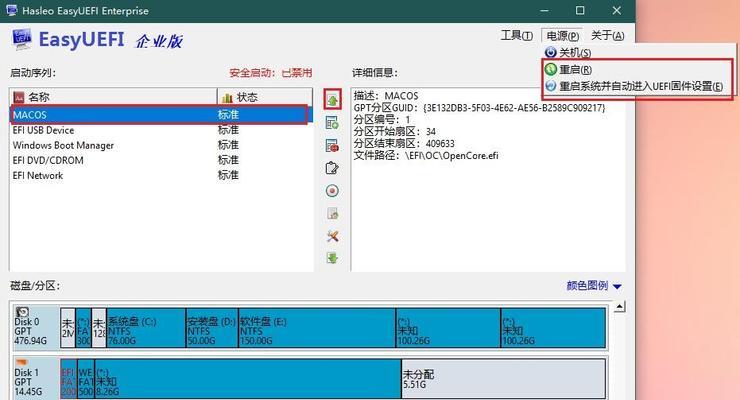Click the Disk 1 GPT 14.45G label
The image size is (740, 400).
point(28,382)
